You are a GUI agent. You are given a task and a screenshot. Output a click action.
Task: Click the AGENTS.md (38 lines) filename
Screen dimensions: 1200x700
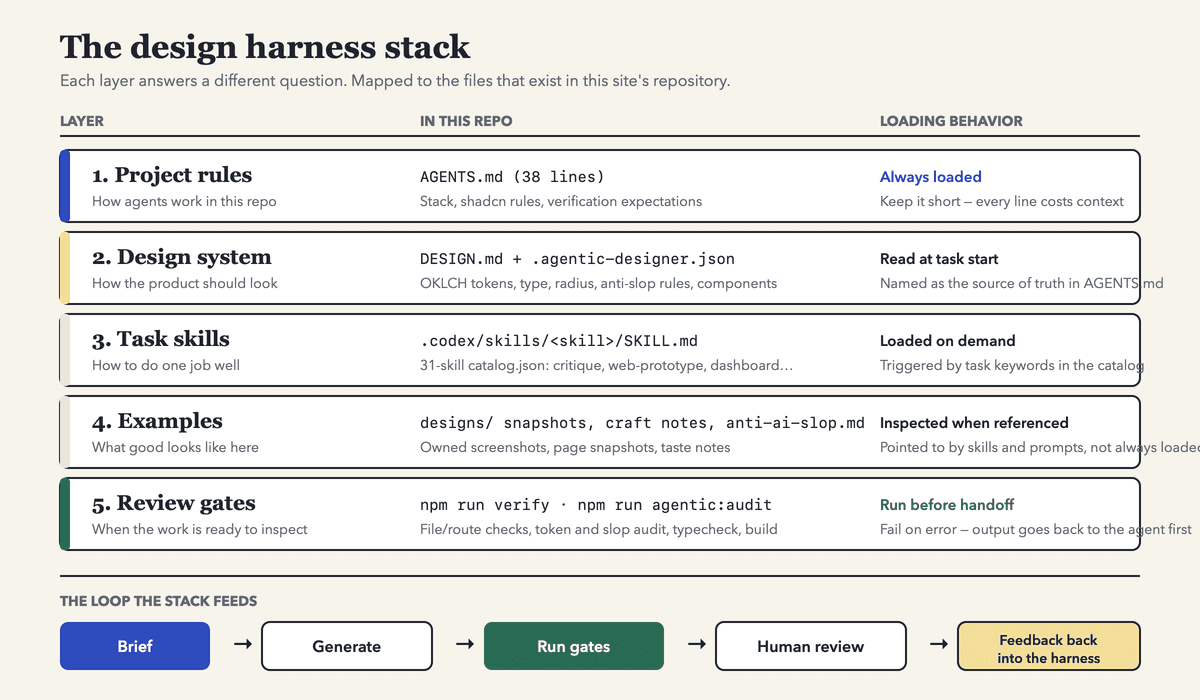[512, 177]
